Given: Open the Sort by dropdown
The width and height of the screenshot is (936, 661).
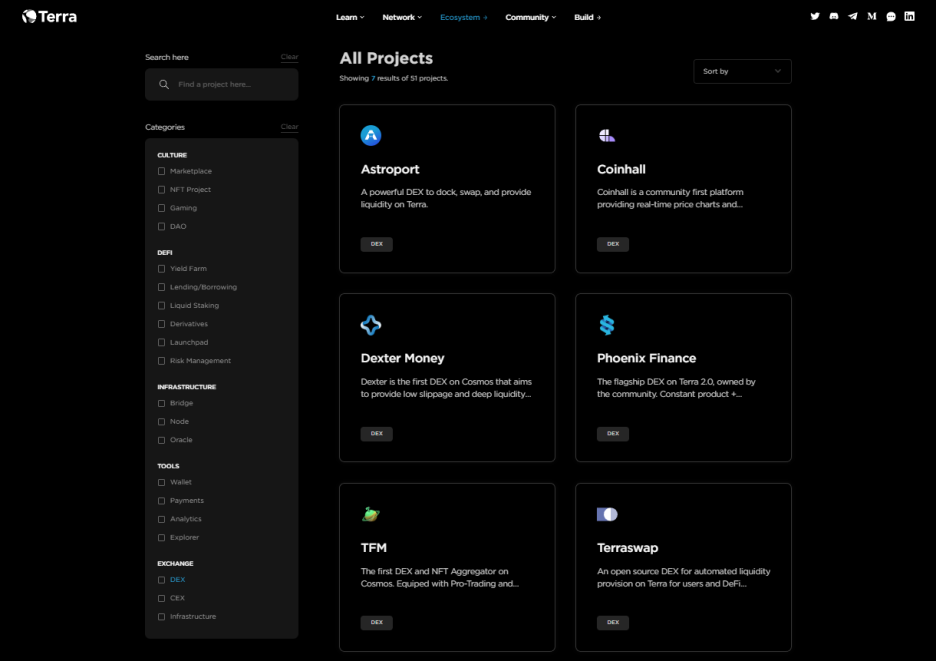Looking at the screenshot, I should [x=742, y=71].
